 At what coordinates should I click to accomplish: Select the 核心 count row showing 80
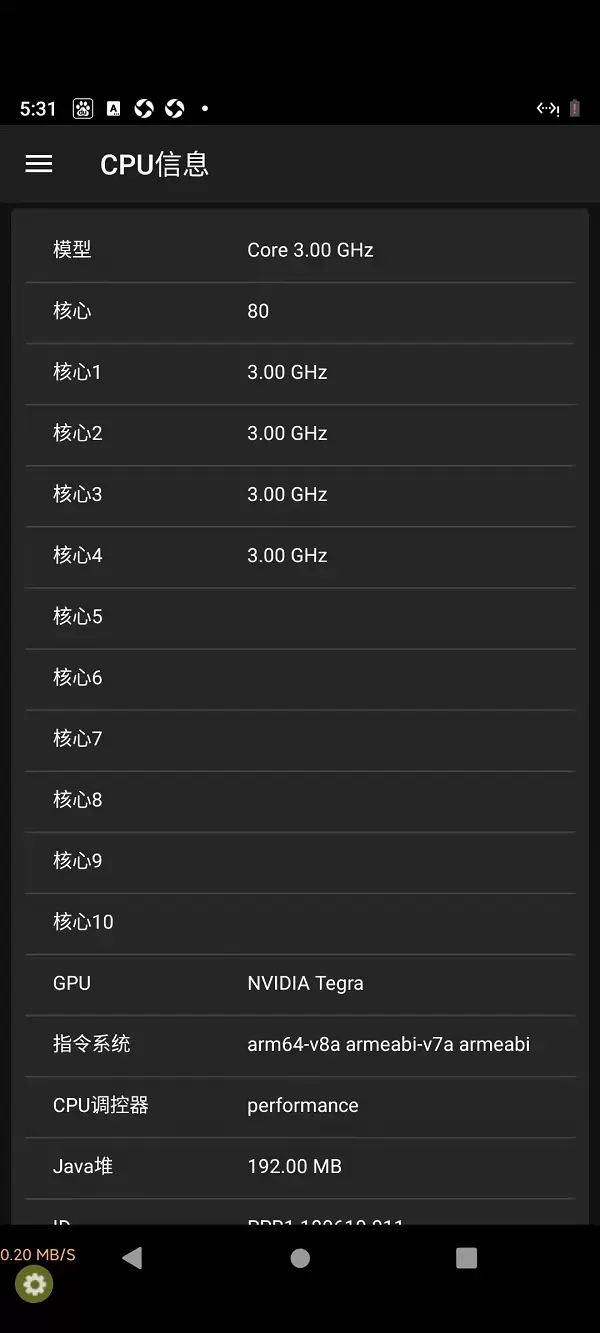[300, 311]
